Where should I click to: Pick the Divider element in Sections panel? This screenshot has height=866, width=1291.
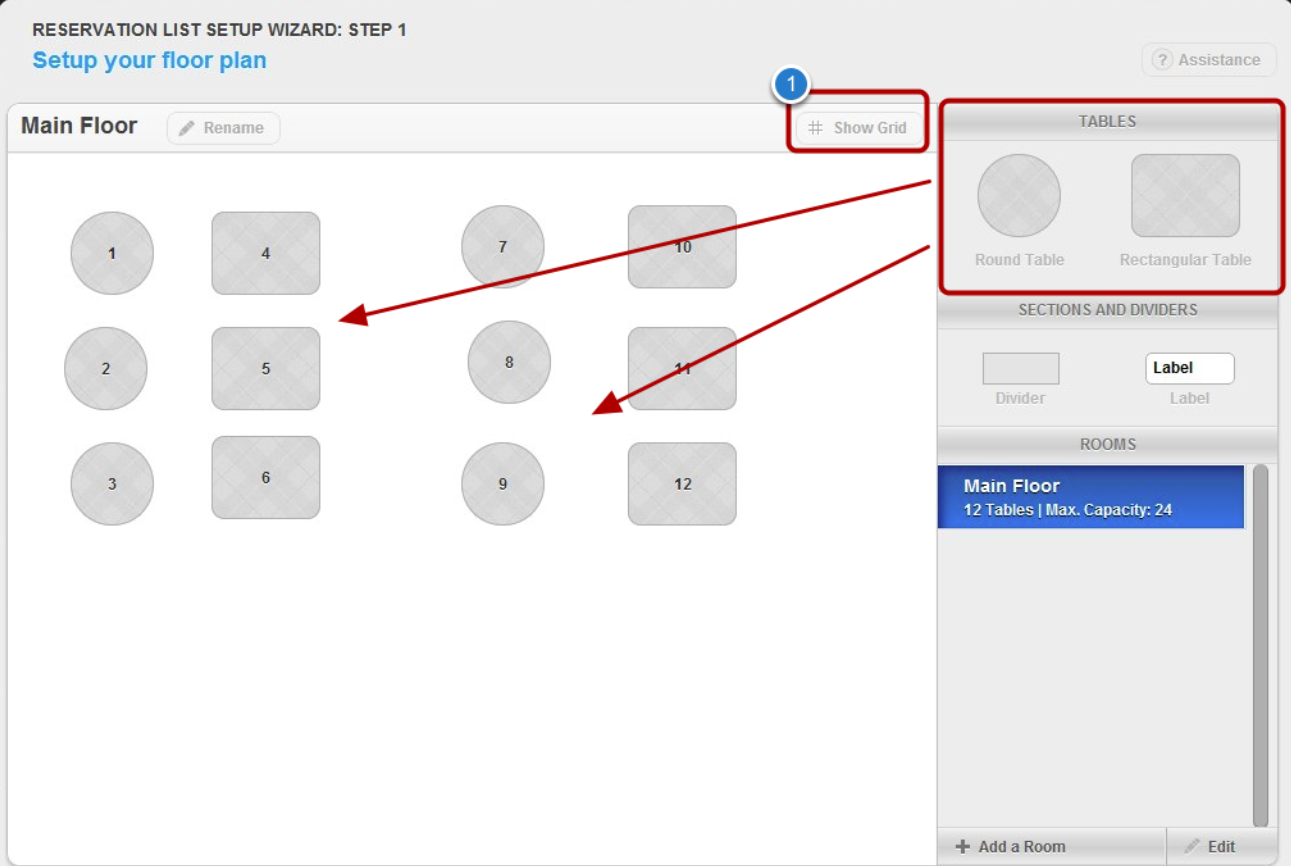click(x=1020, y=369)
